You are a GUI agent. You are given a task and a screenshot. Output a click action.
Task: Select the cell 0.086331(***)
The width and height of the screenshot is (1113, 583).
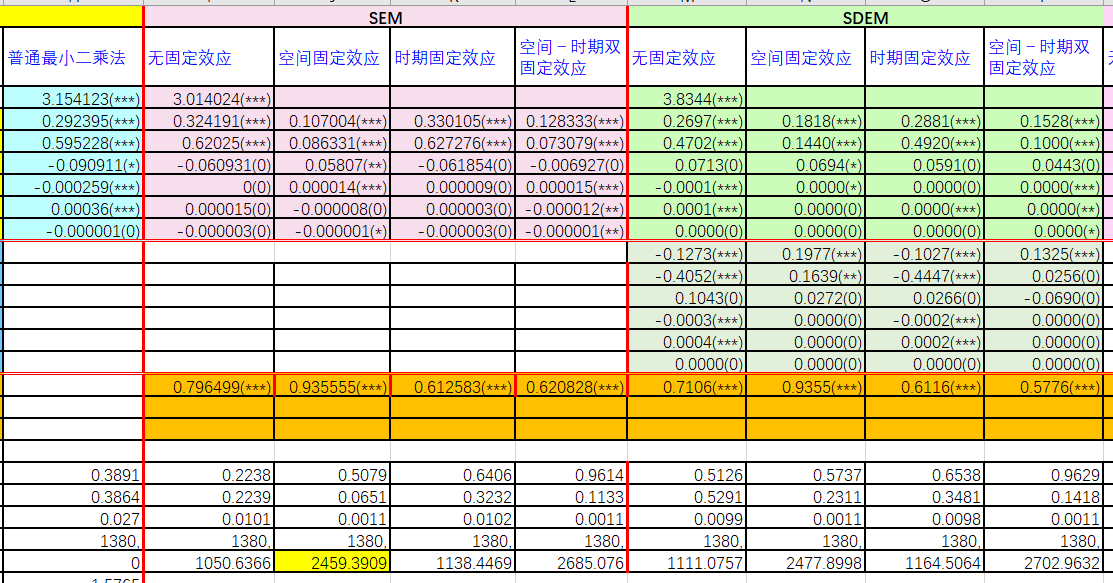click(x=331, y=143)
